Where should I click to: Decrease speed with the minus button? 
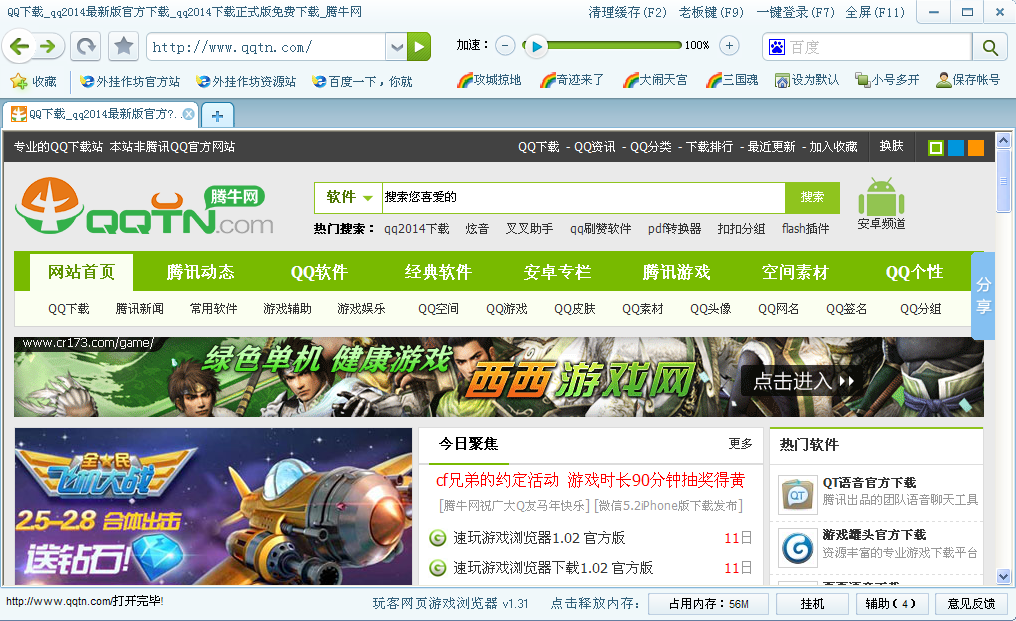click(505, 45)
